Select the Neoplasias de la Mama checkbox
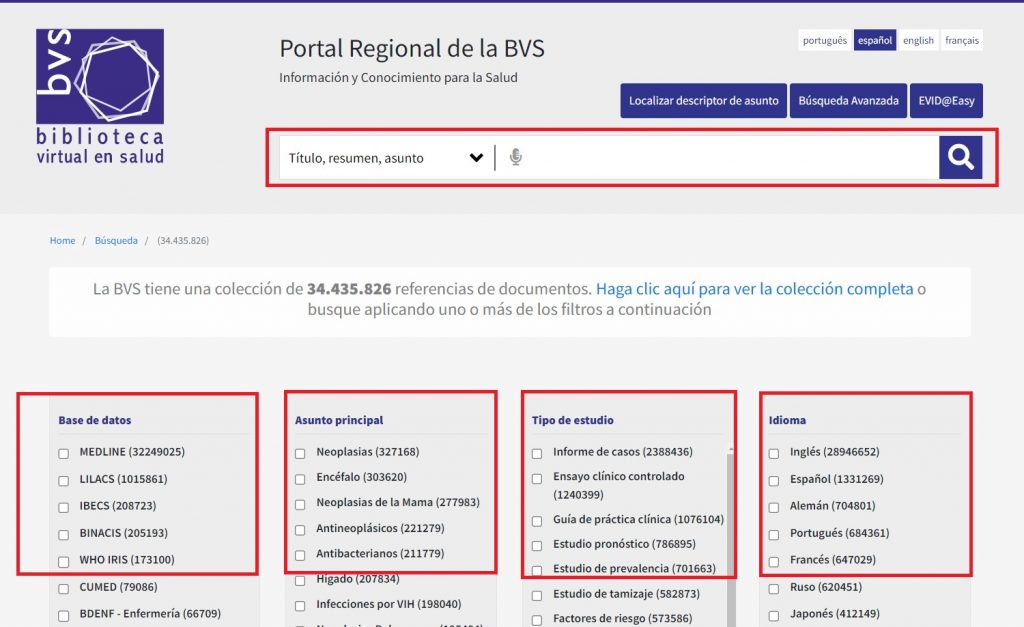 pos(300,504)
